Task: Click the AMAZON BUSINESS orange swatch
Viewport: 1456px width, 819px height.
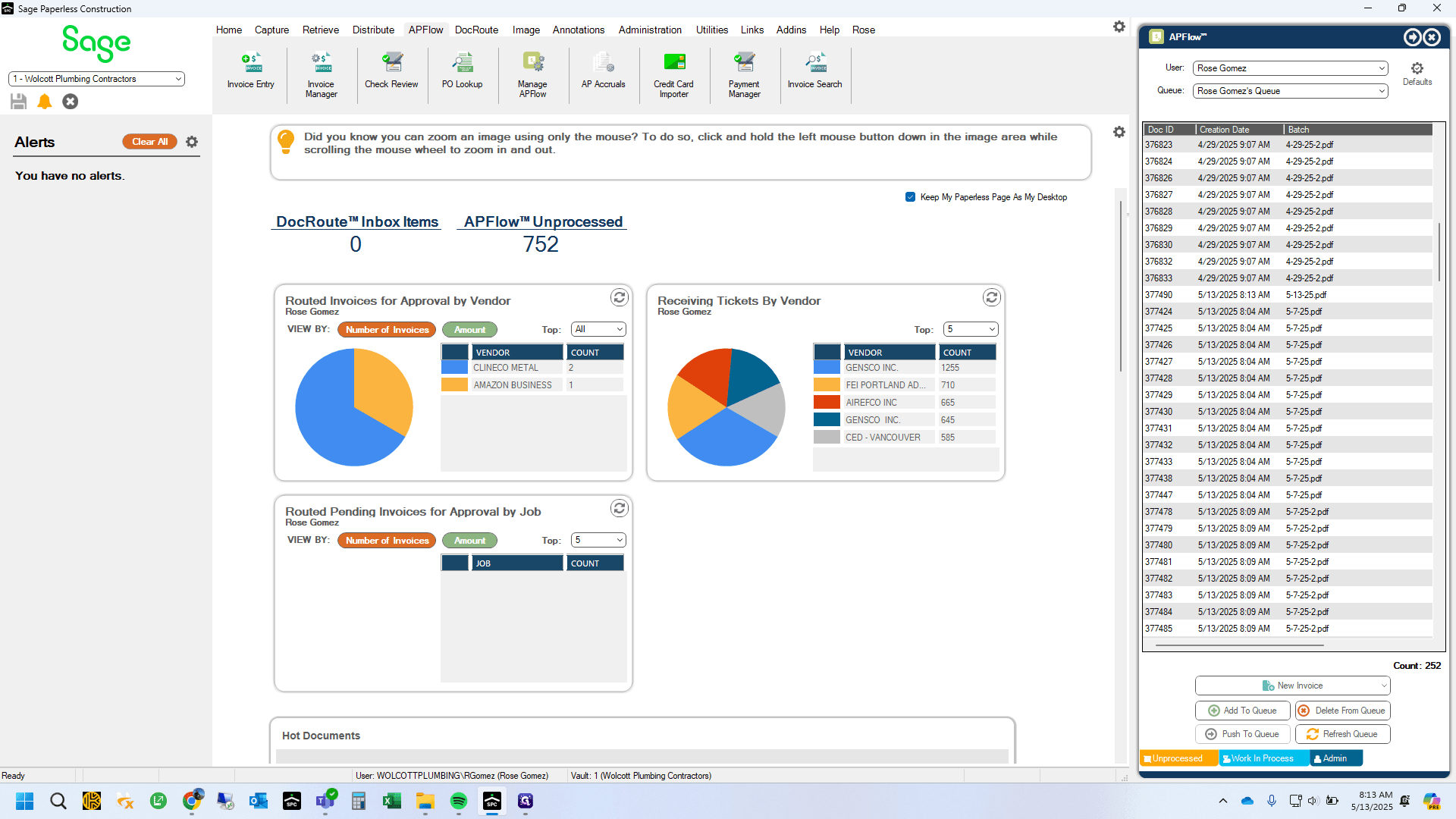Action: 455,385
